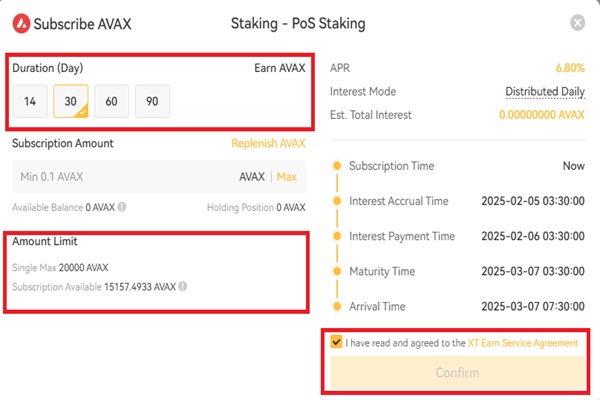The width and height of the screenshot is (600, 400).
Task: Open the Replenish AVAX link
Action: tap(268, 143)
